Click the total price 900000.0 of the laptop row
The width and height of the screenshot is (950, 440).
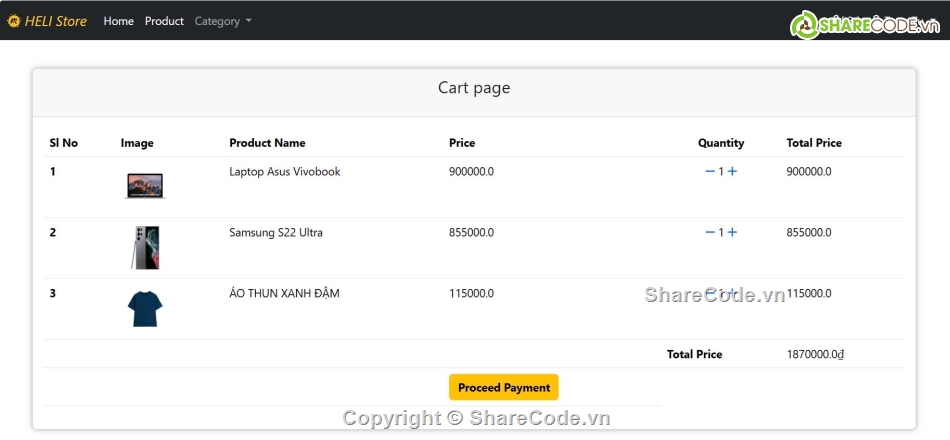809,172
